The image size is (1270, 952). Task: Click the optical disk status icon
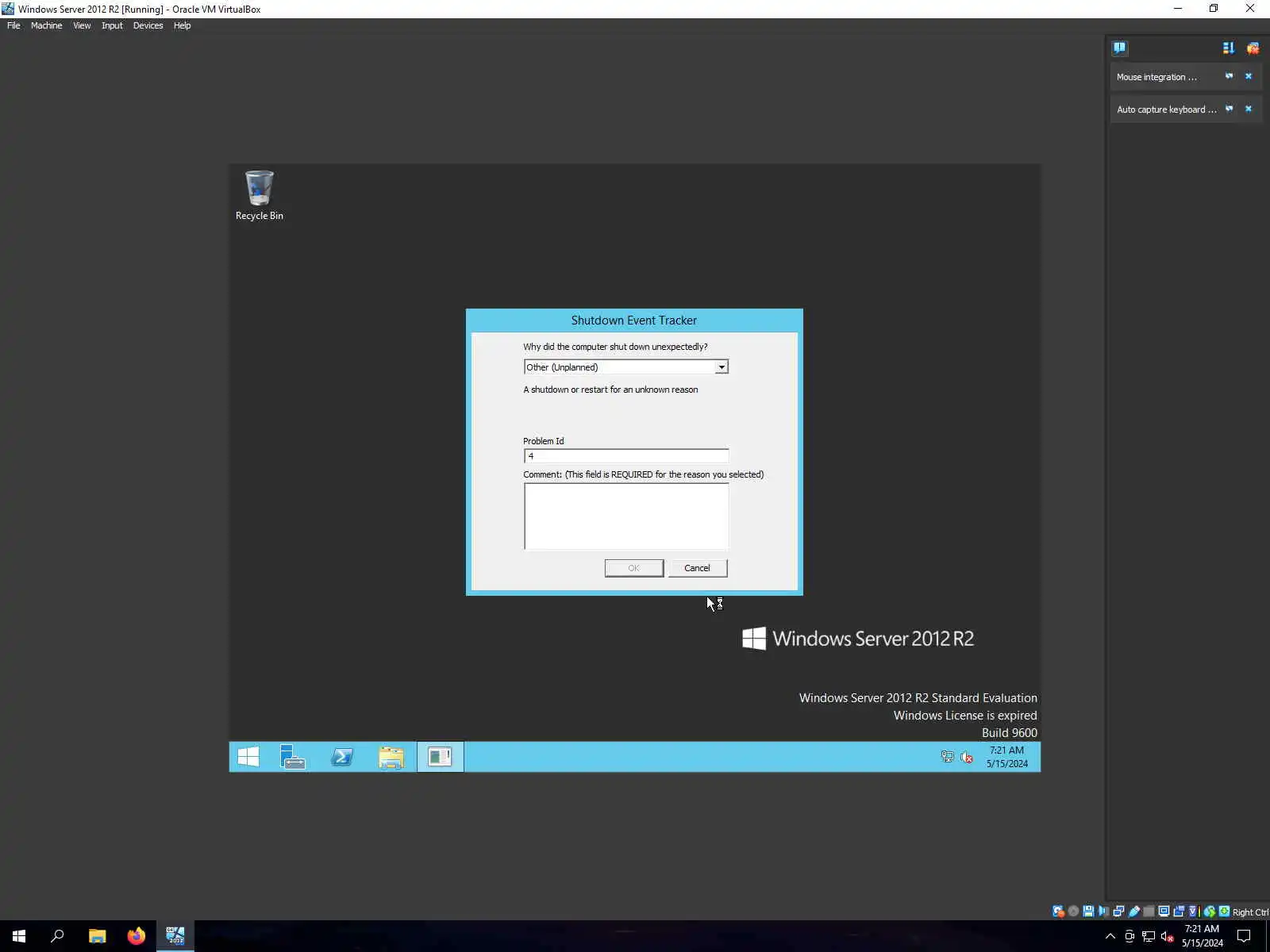[1073, 912]
